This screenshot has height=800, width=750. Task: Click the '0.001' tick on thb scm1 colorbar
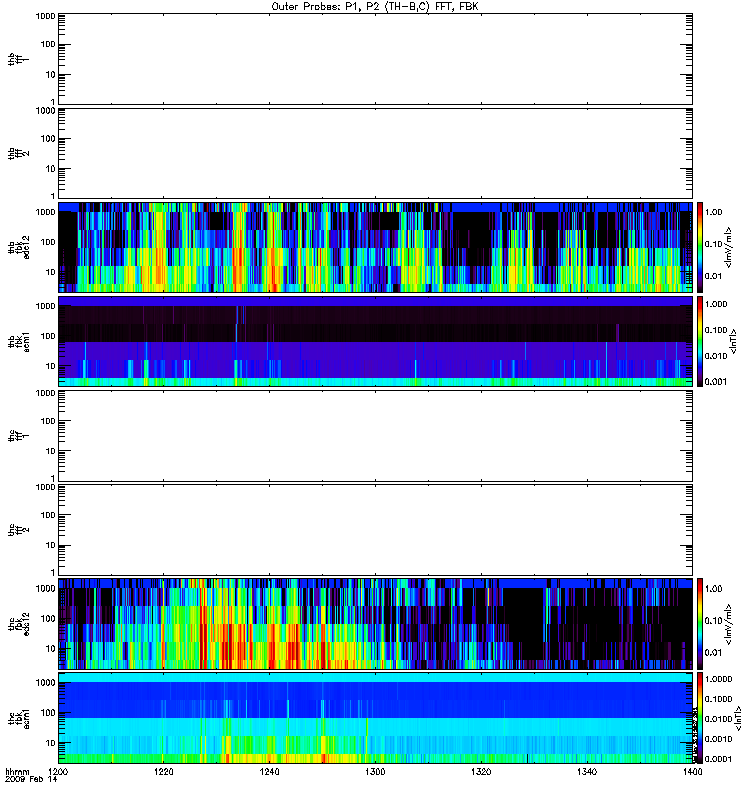[x=716, y=382]
